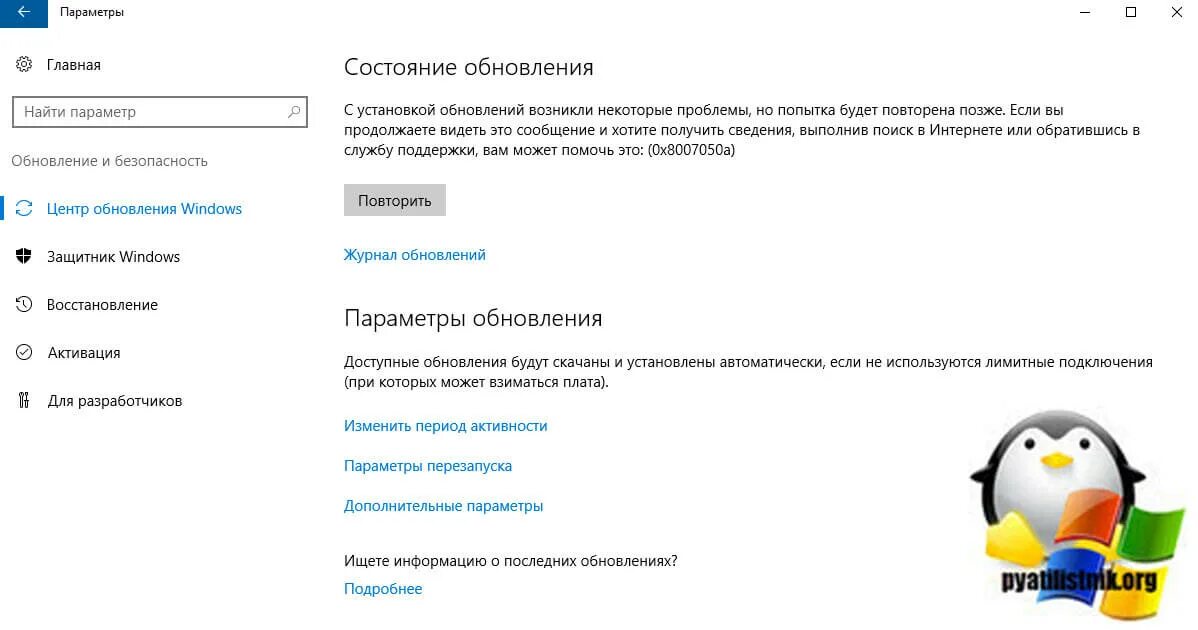
Task: Go to Главная settings home
Action: (73, 65)
